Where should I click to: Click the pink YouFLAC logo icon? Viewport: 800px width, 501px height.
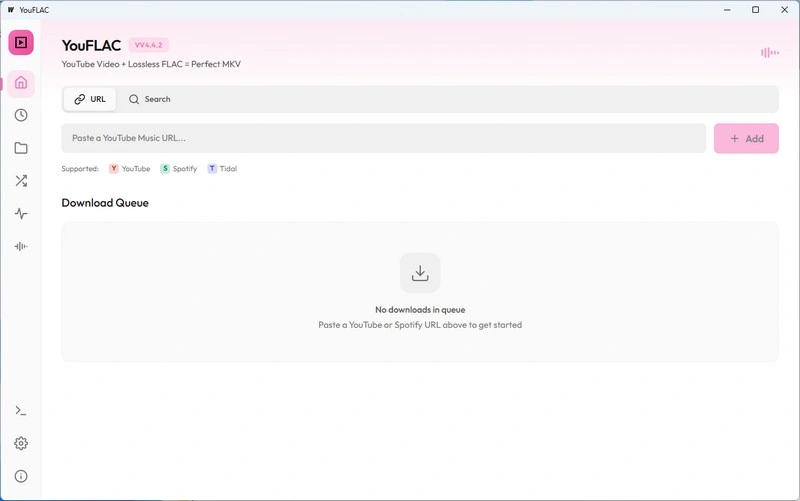21,42
